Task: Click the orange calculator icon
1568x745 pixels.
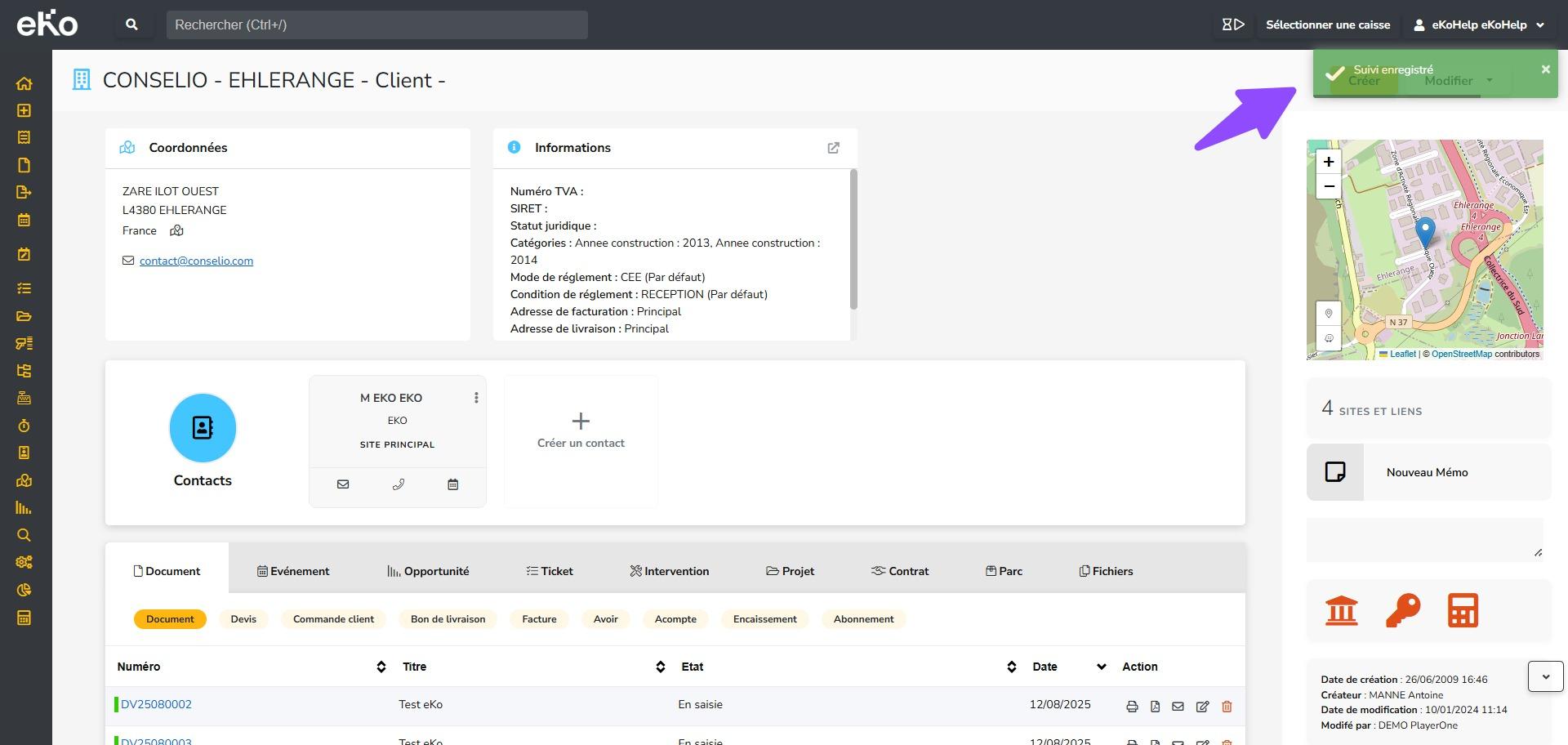Action: [1463, 610]
